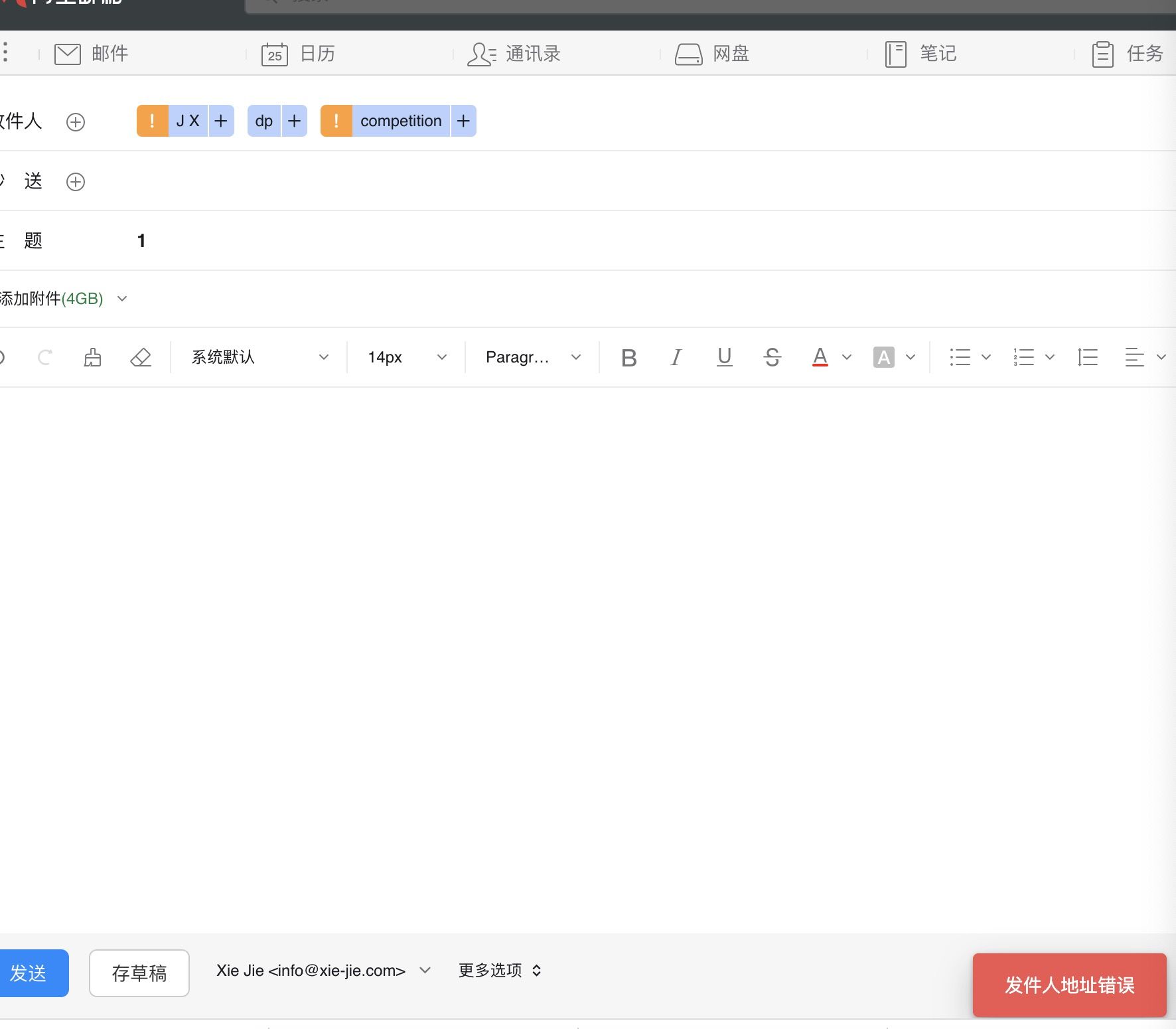Open the 系统默认 font family dropdown
1176x1029 pixels.
(259, 357)
